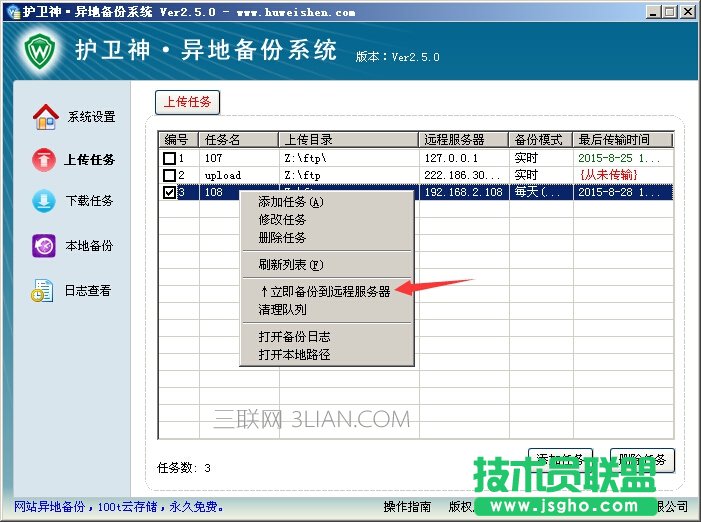Click 清理队列 in the context menu

(x=282, y=310)
